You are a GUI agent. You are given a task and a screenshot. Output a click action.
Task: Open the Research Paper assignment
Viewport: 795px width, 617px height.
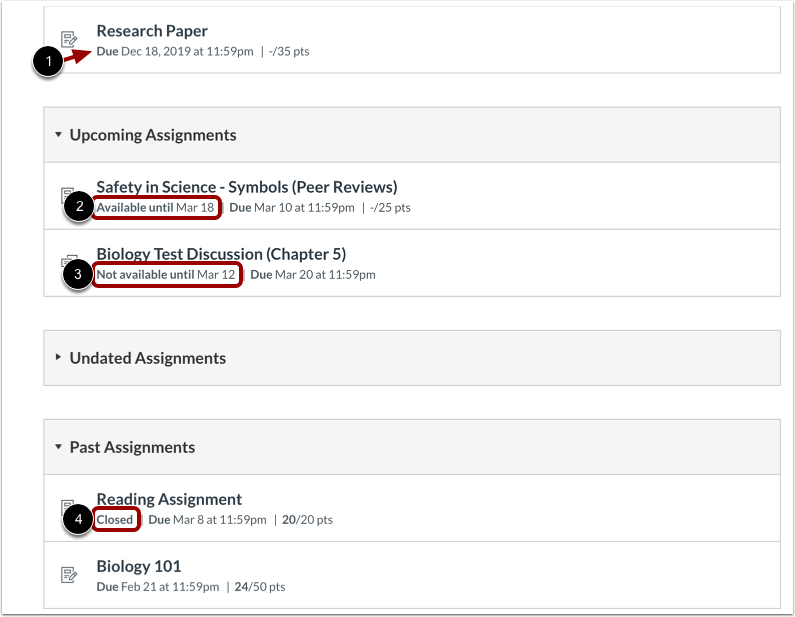[152, 31]
